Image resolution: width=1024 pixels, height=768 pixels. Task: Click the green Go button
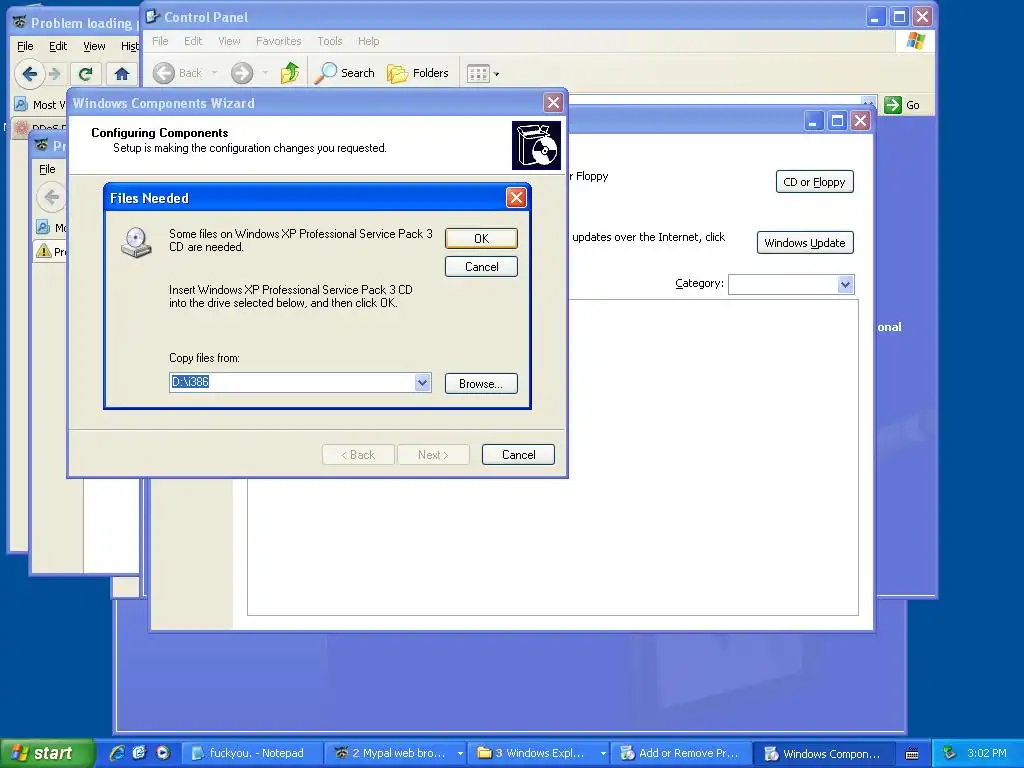[903, 105]
